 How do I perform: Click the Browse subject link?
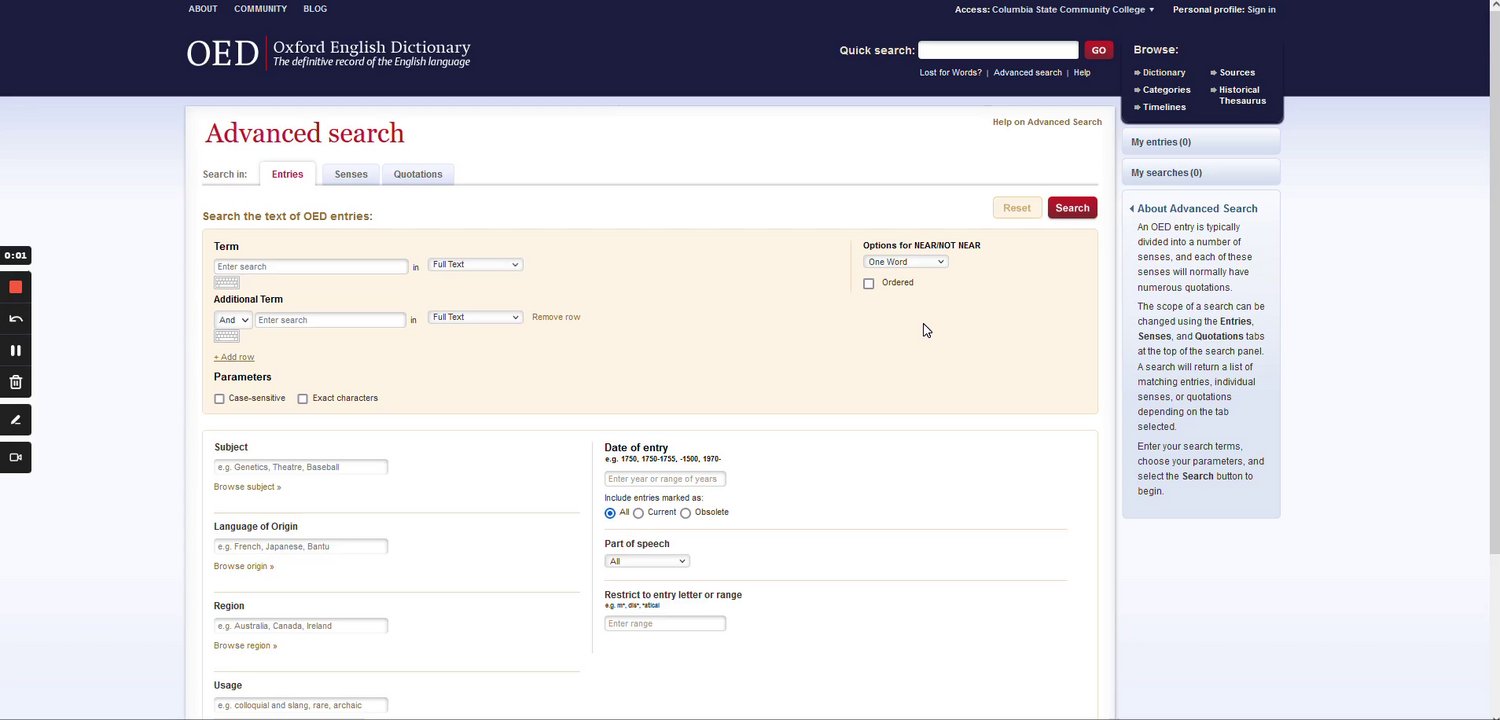click(x=247, y=487)
